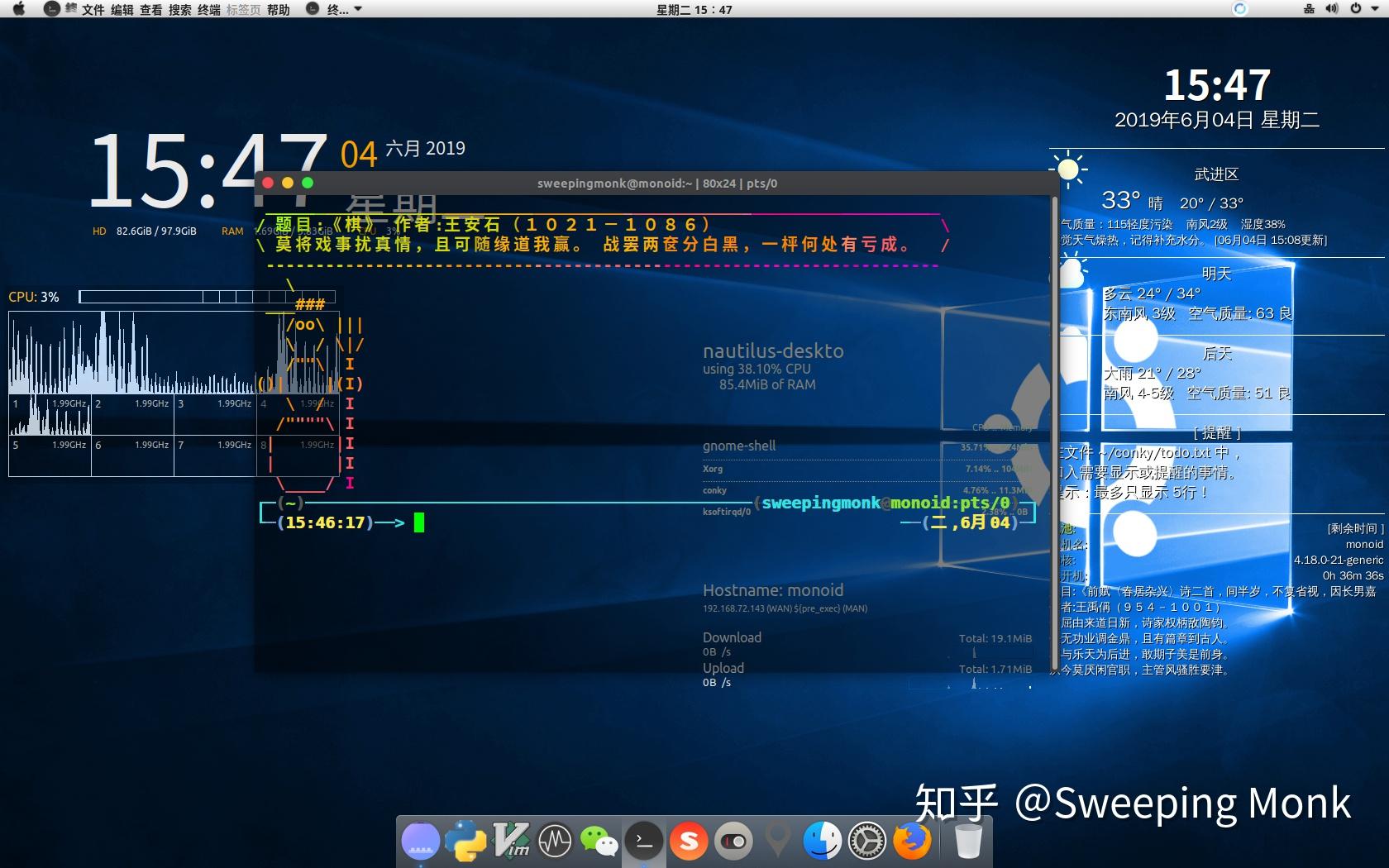
Task: Open the Apple logo menu
Action: pyautogui.click(x=19, y=9)
